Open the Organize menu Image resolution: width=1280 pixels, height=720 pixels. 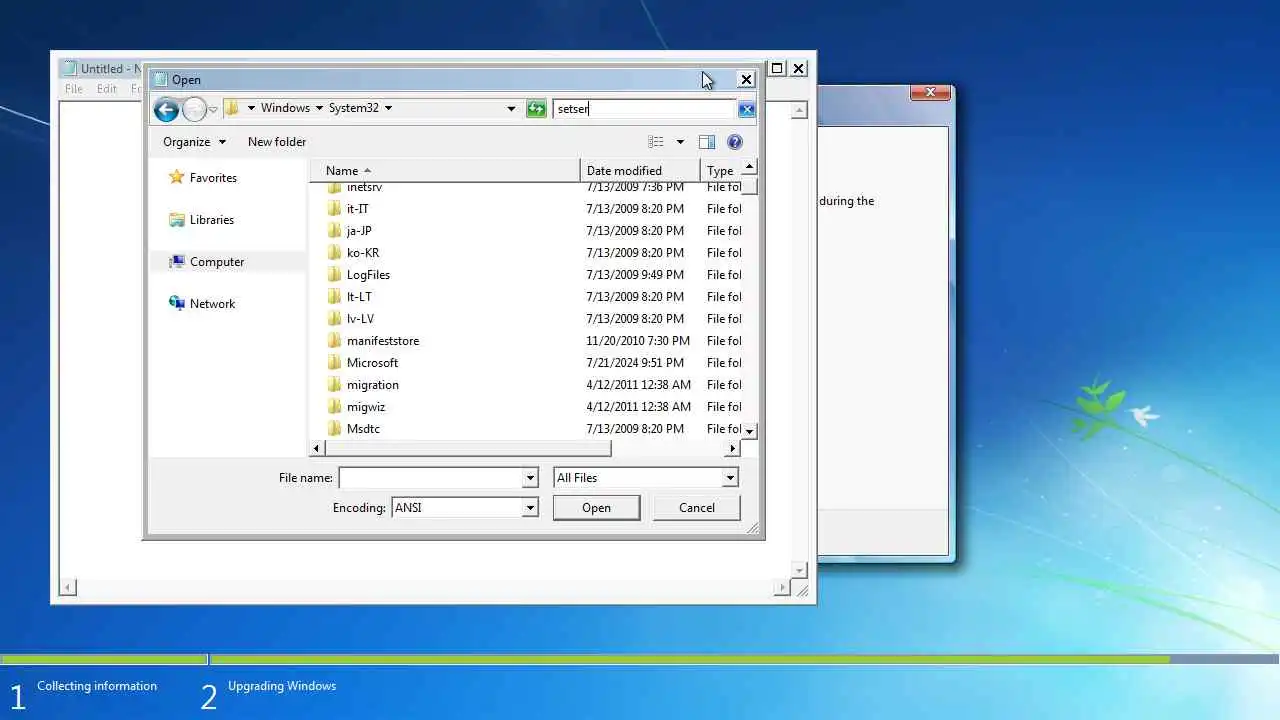click(194, 142)
